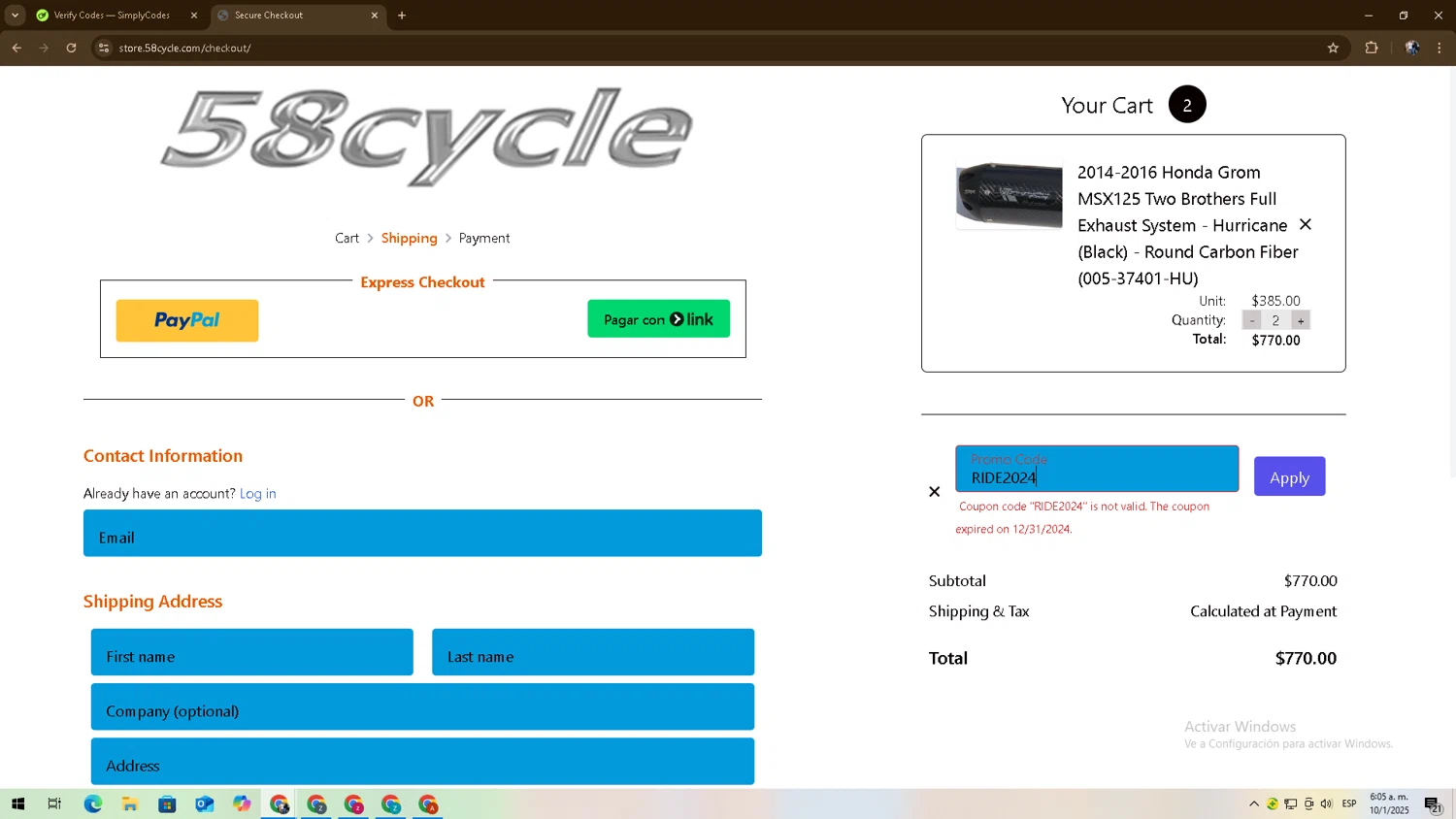Select the Shipping breadcrumb step
1456x819 pixels.
pyautogui.click(x=409, y=238)
